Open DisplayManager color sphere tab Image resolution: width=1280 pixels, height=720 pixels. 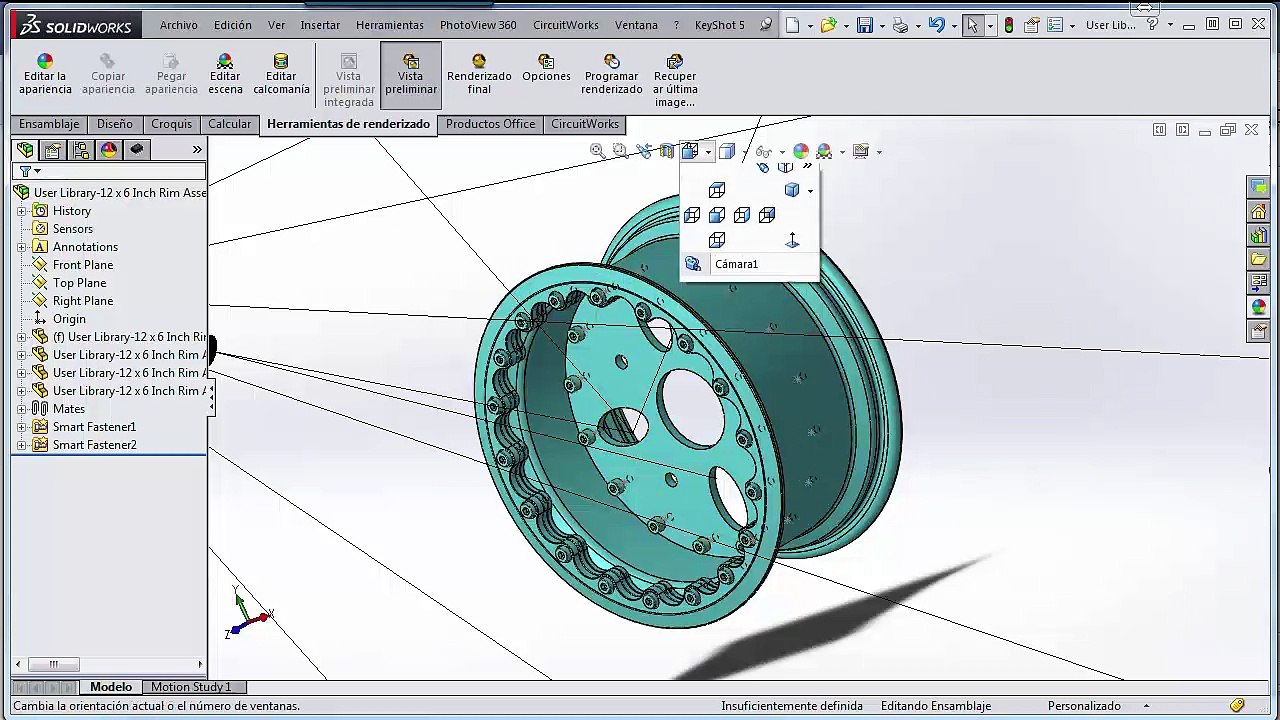click(x=109, y=150)
